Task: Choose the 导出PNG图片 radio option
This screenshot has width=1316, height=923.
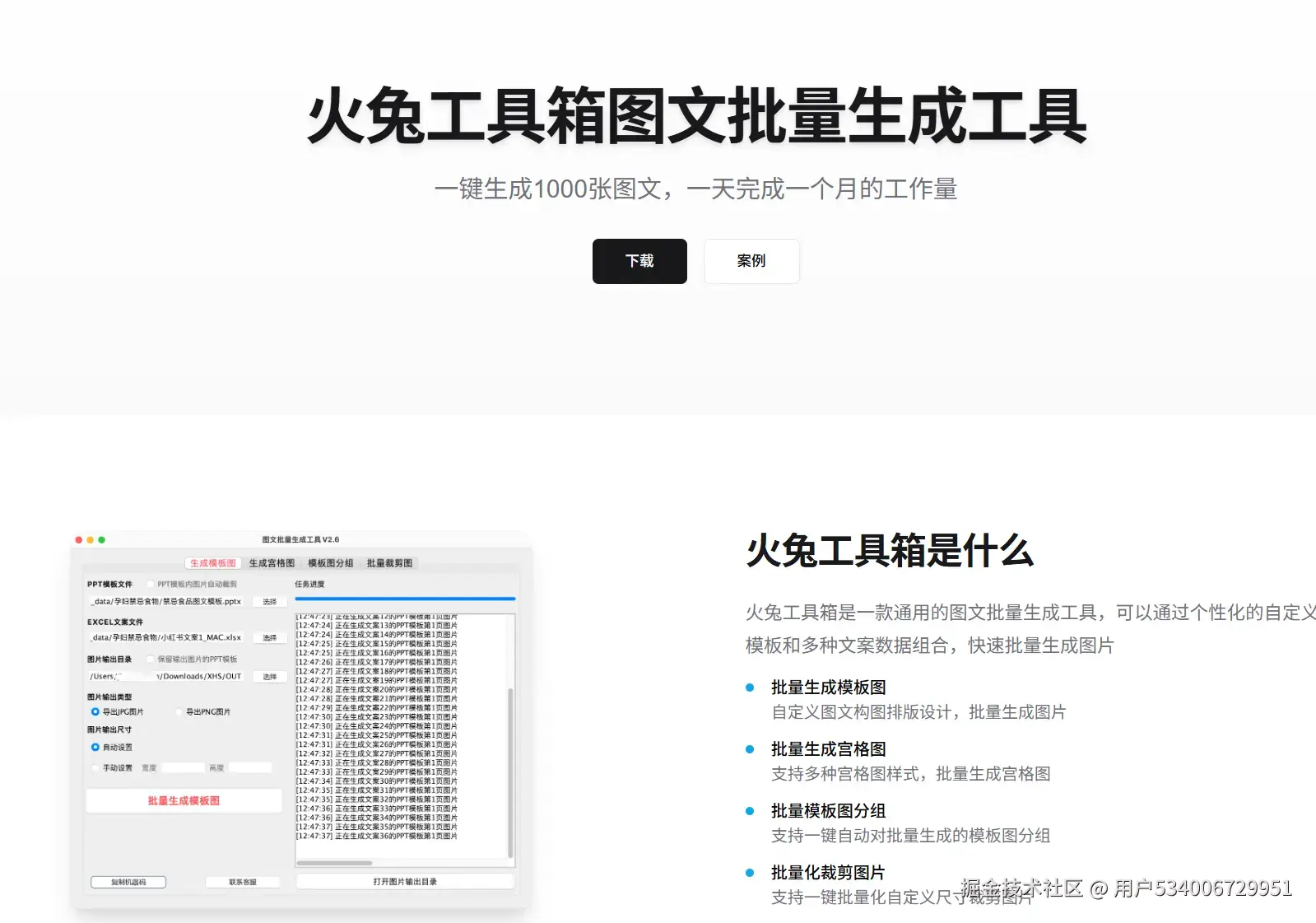Action: [179, 711]
